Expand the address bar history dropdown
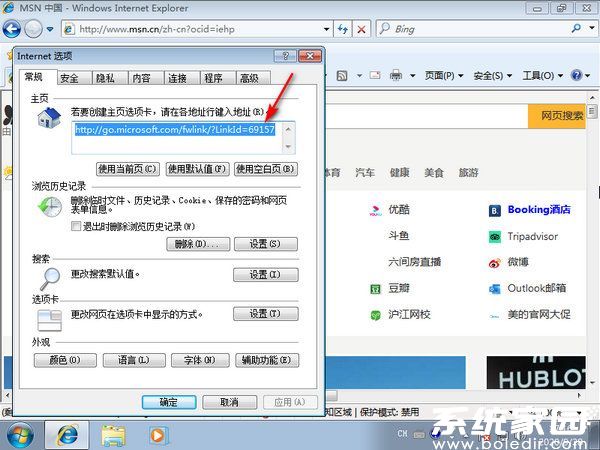Screen dimensions: 600x450 [x=326, y=29]
